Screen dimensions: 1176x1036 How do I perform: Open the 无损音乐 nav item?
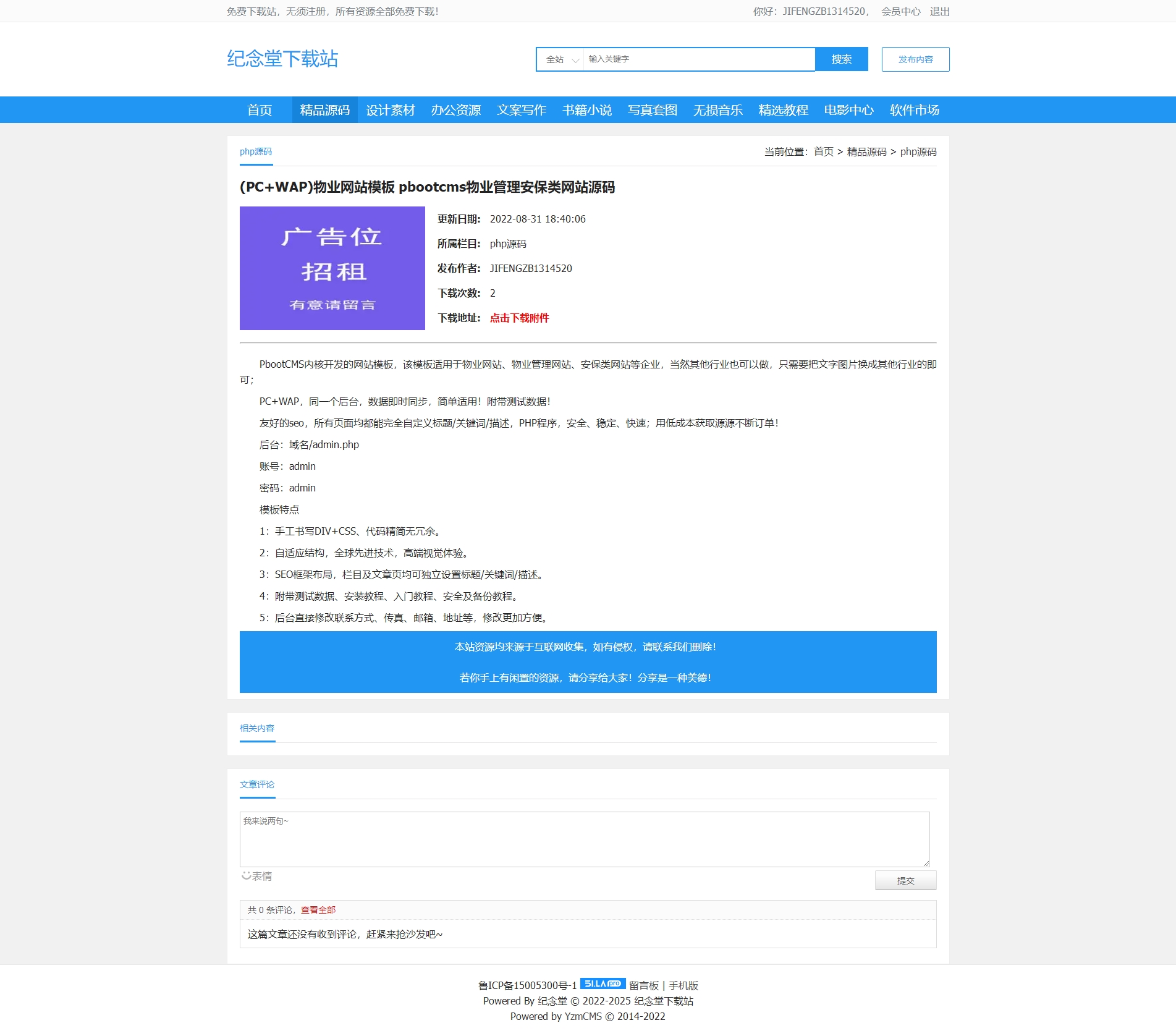[x=718, y=110]
